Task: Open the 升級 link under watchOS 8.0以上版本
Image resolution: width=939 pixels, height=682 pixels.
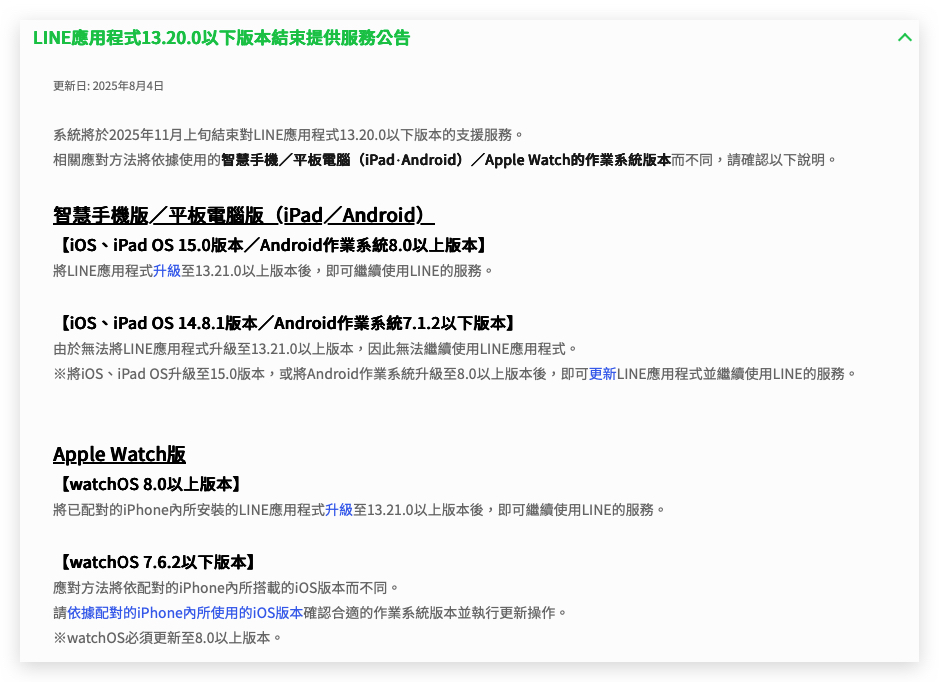Action: point(339,510)
